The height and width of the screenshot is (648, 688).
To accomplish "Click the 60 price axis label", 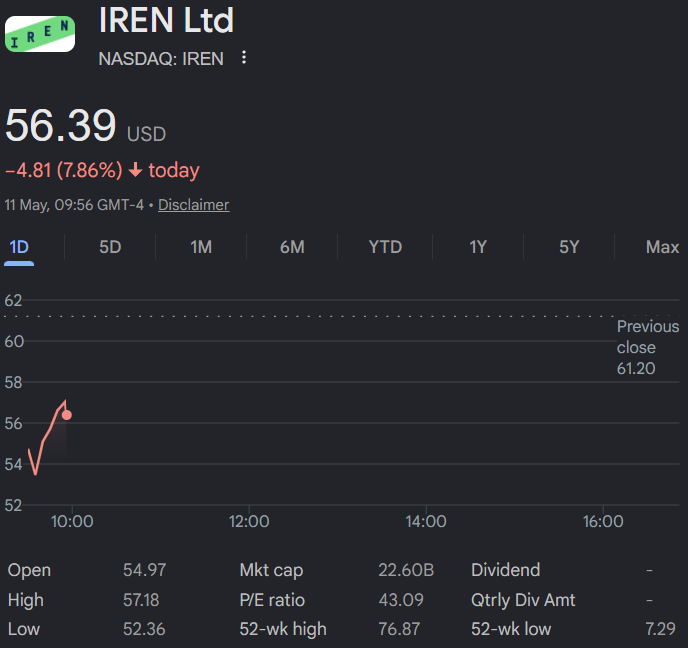I will pyautogui.click(x=14, y=341).
